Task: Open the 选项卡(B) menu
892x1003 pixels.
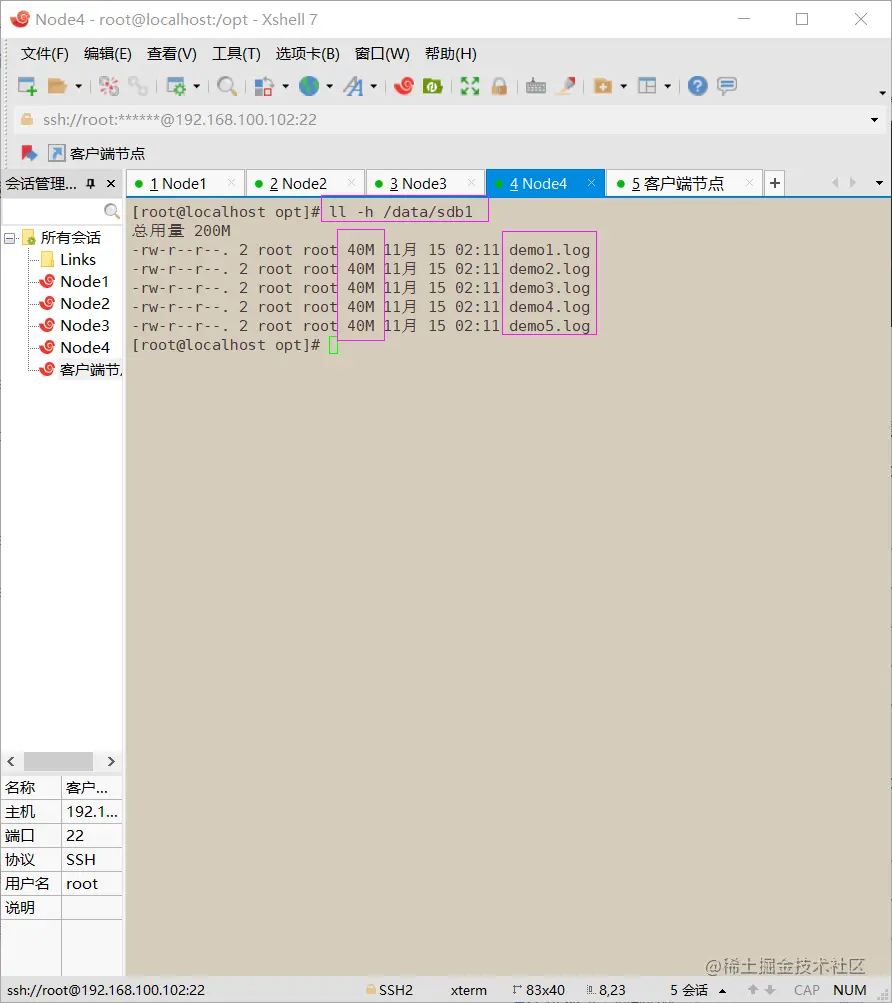Action: pyautogui.click(x=307, y=54)
